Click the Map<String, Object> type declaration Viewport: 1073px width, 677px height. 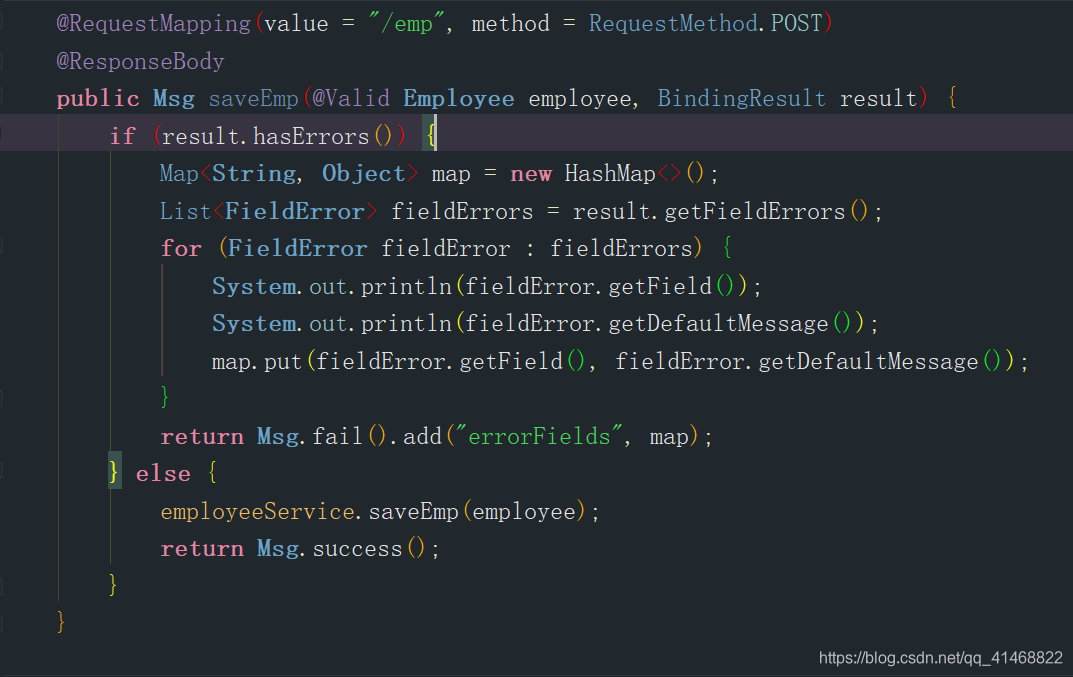pyautogui.click(x=289, y=174)
